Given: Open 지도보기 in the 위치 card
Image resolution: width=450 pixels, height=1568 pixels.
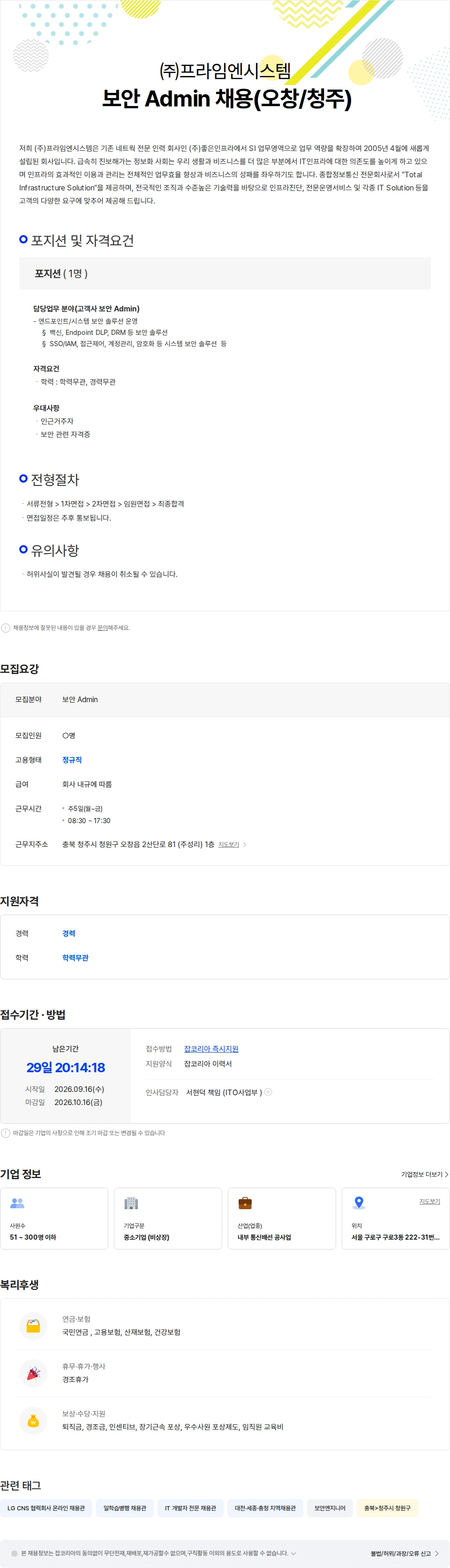Looking at the screenshot, I should [429, 1201].
